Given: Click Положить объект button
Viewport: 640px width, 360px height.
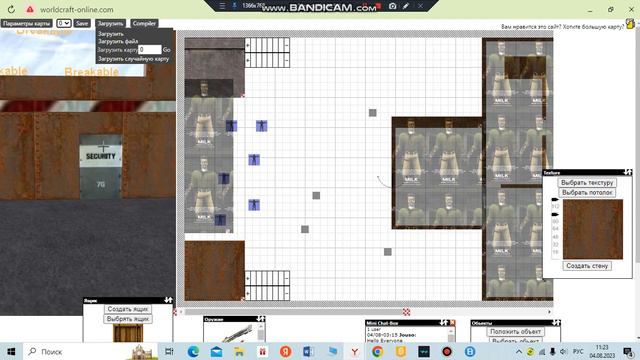Looking at the screenshot, I should tap(515, 331).
